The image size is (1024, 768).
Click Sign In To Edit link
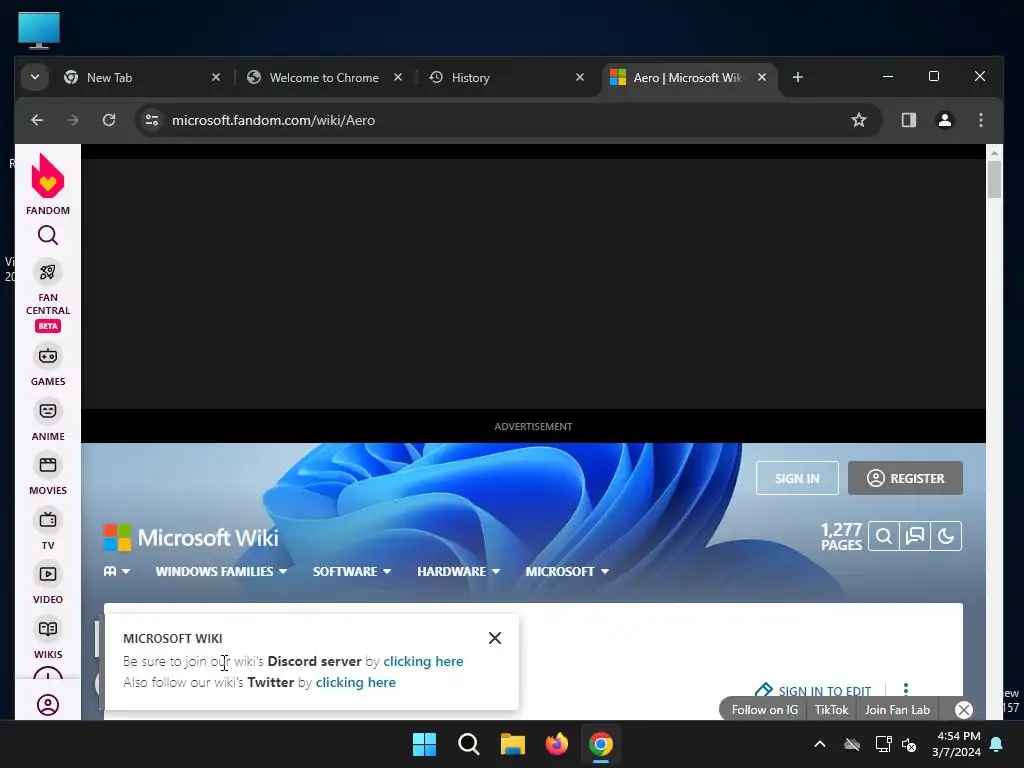pyautogui.click(x=813, y=690)
